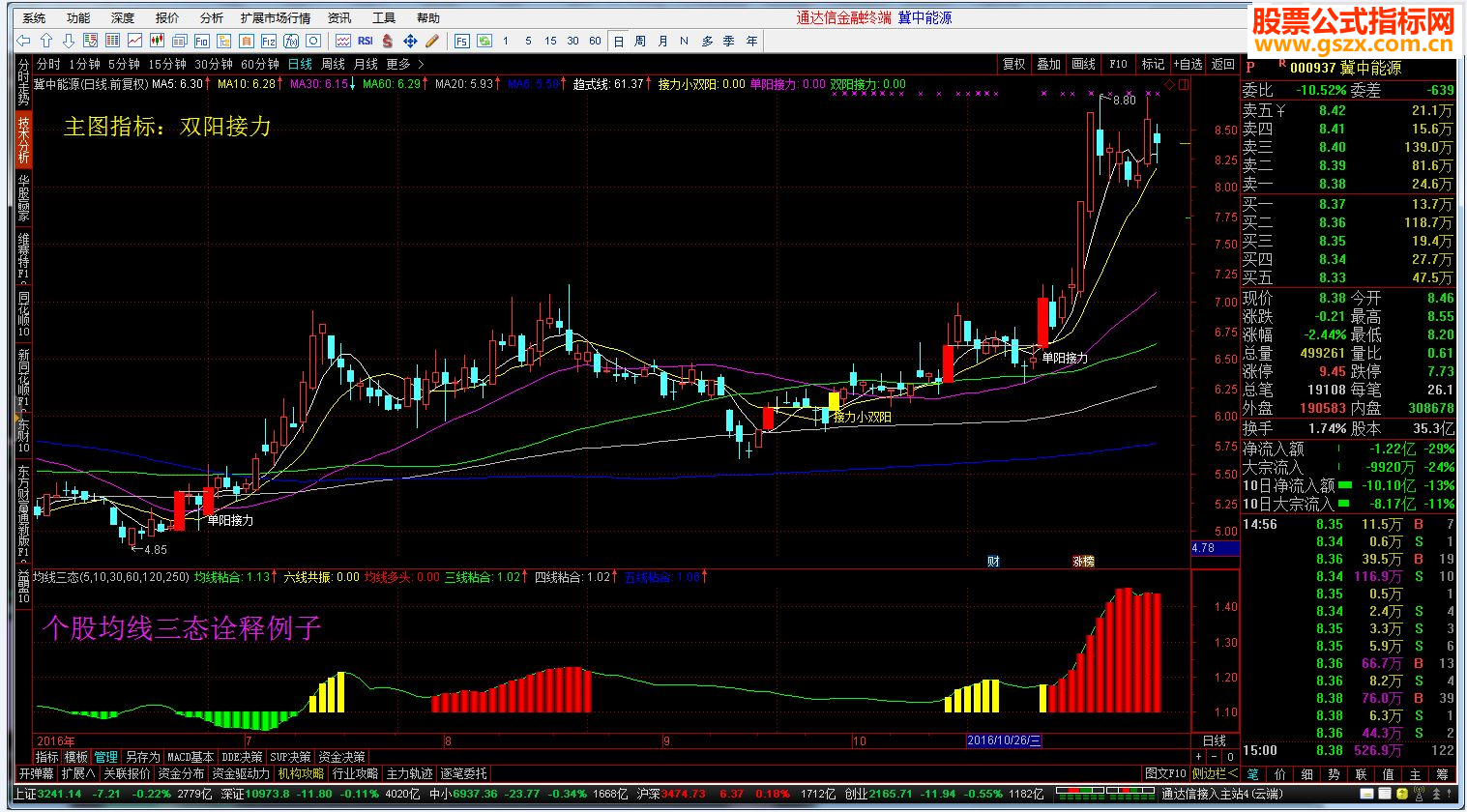Click the red P marker in quote panel
1467x812 pixels.
point(1250,68)
